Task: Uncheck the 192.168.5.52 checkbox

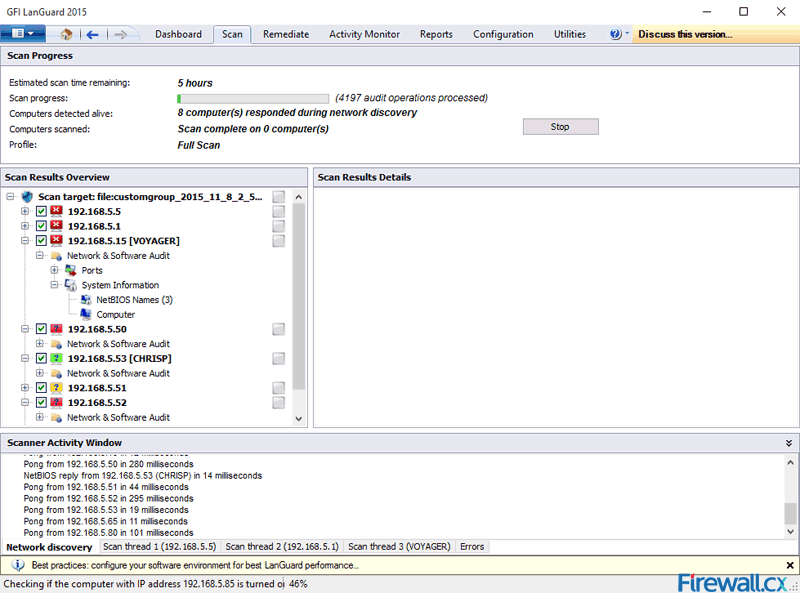Action: (41, 403)
